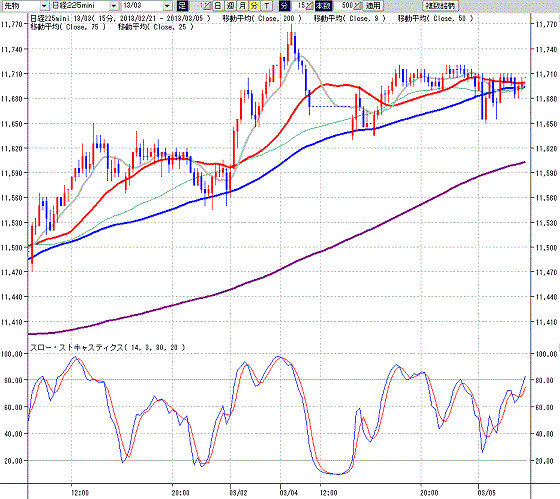560x499 pixels.
Task: Select the monthly (月) candle period button
Action: click(x=242, y=6)
